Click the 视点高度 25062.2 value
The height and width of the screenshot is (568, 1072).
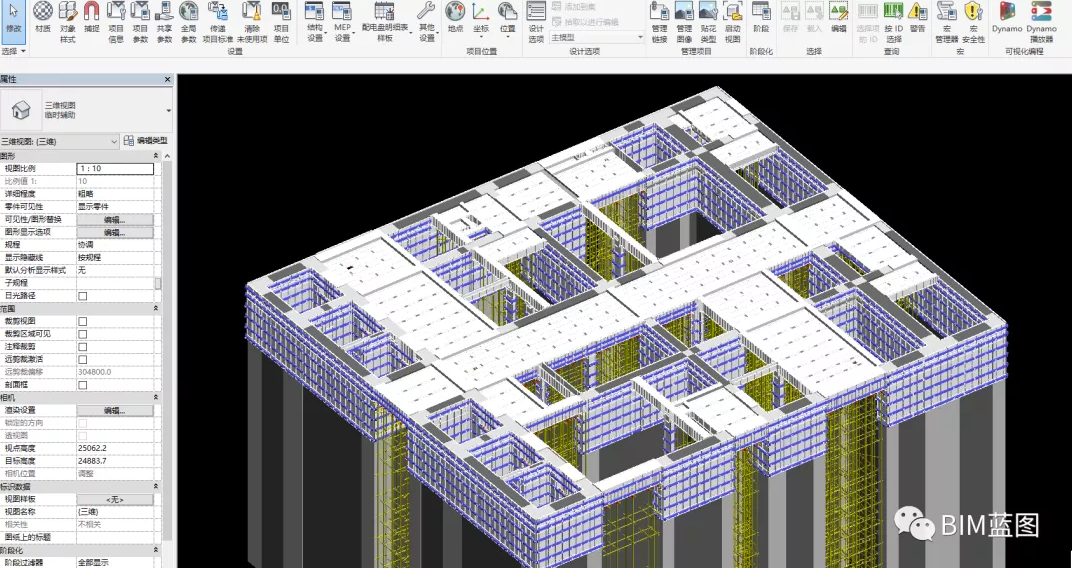(x=115, y=448)
